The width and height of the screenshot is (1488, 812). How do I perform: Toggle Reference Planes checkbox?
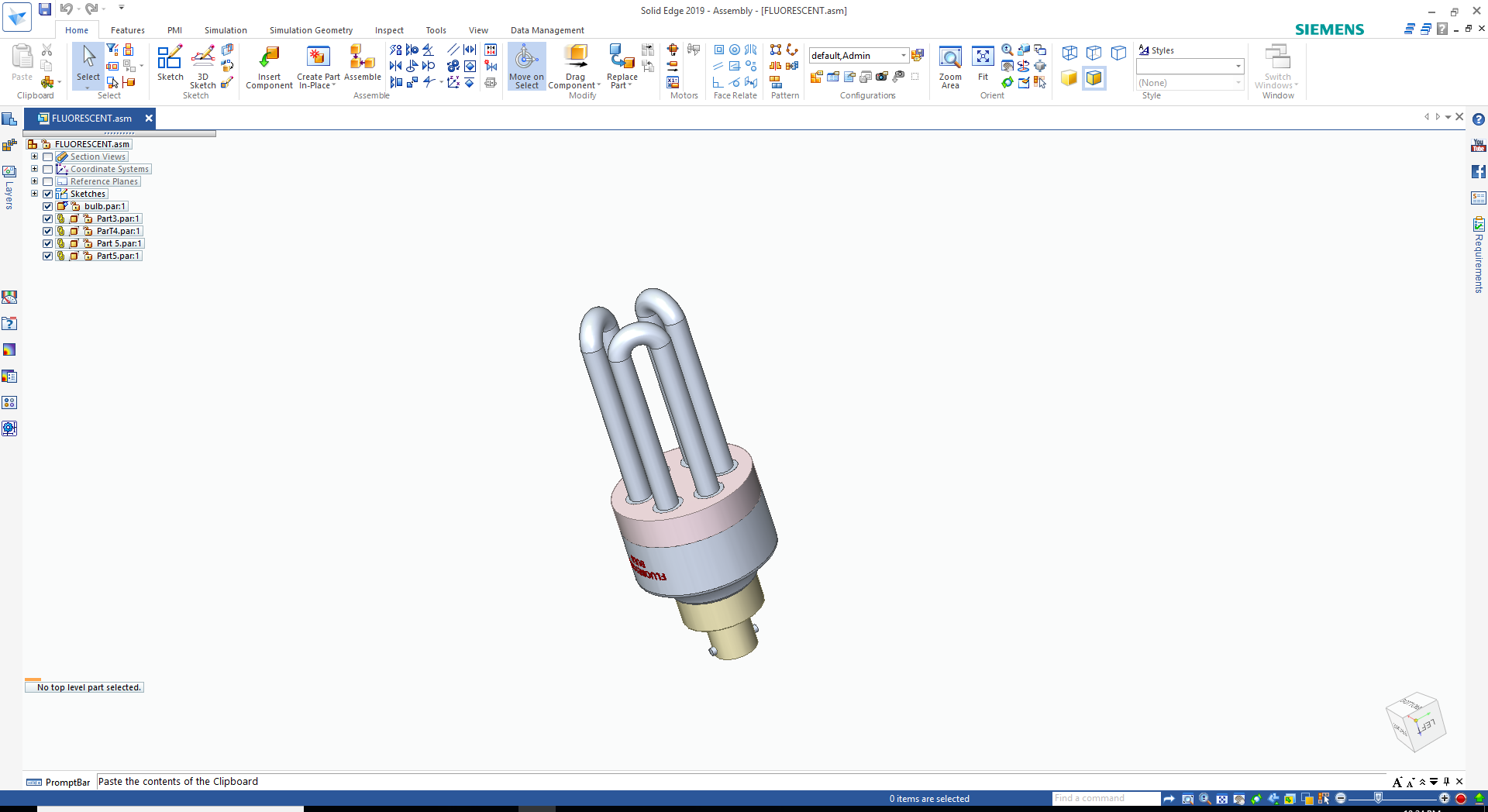pyautogui.click(x=47, y=181)
